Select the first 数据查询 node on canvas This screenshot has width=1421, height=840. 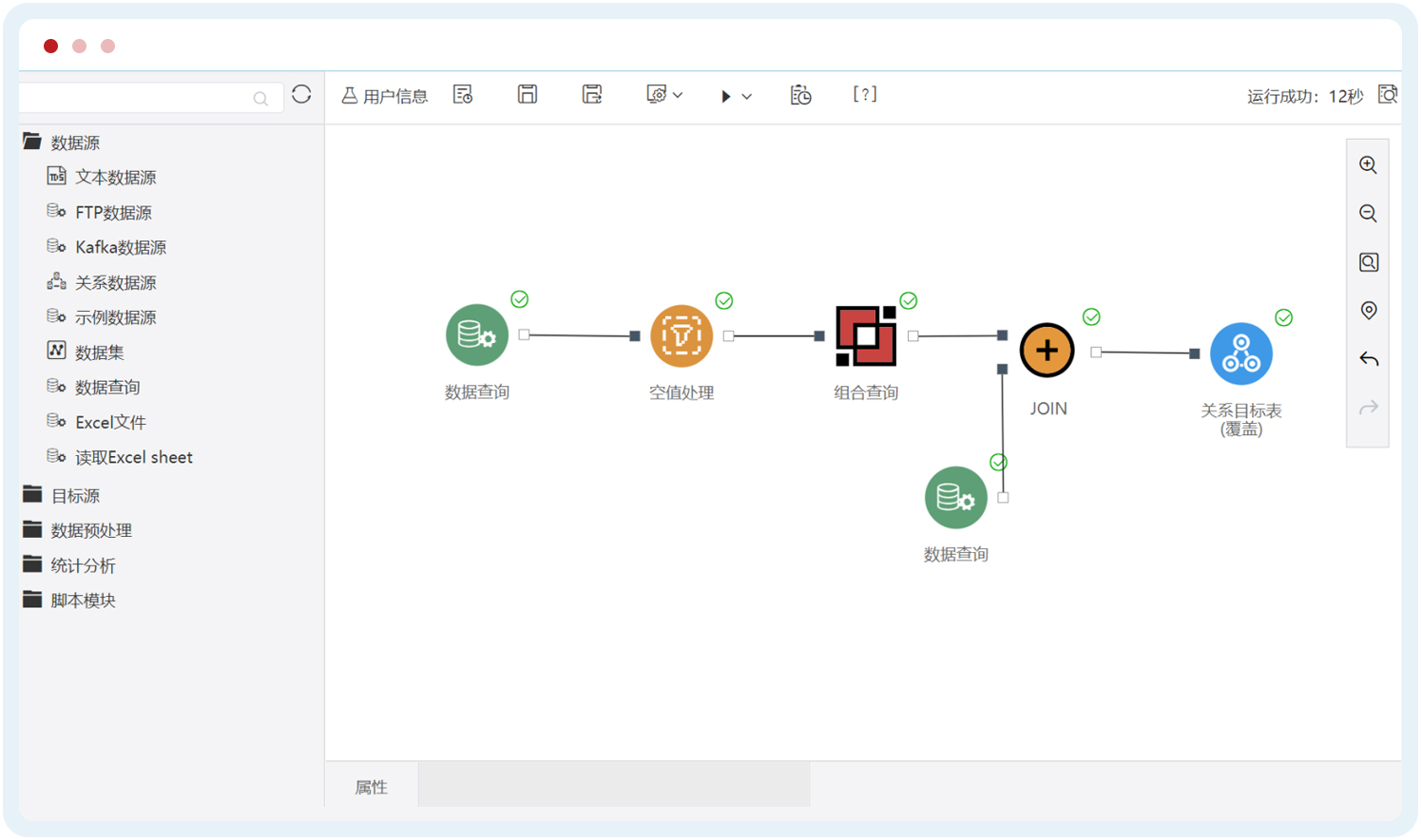pyautogui.click(x=477, y=334)
